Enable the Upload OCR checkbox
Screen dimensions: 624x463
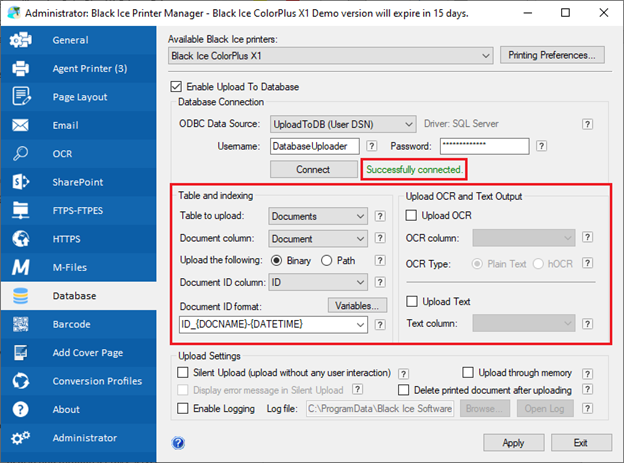(411, 215)
